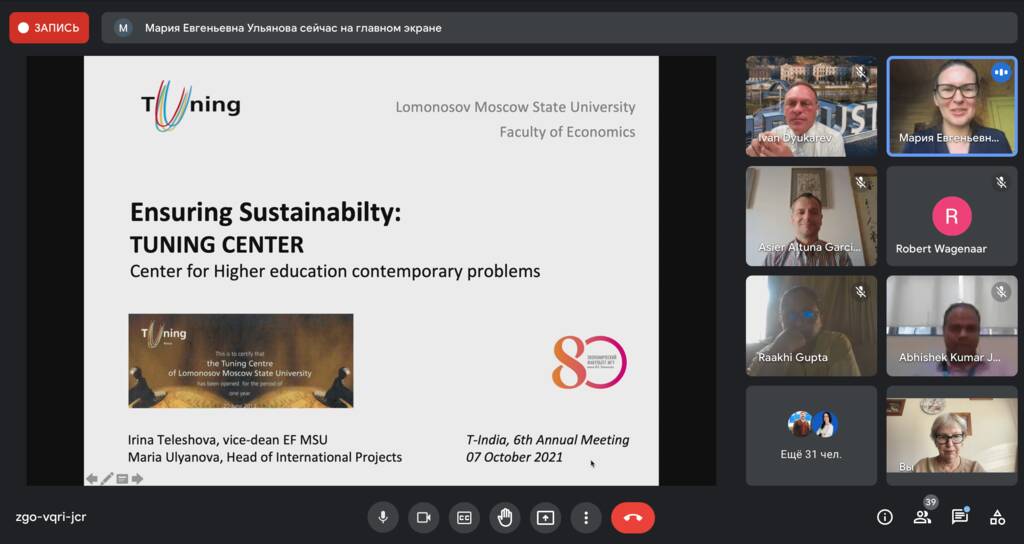1024x544 pixels.
Task: Click the present screen icon
Action: tap(545, 518)
